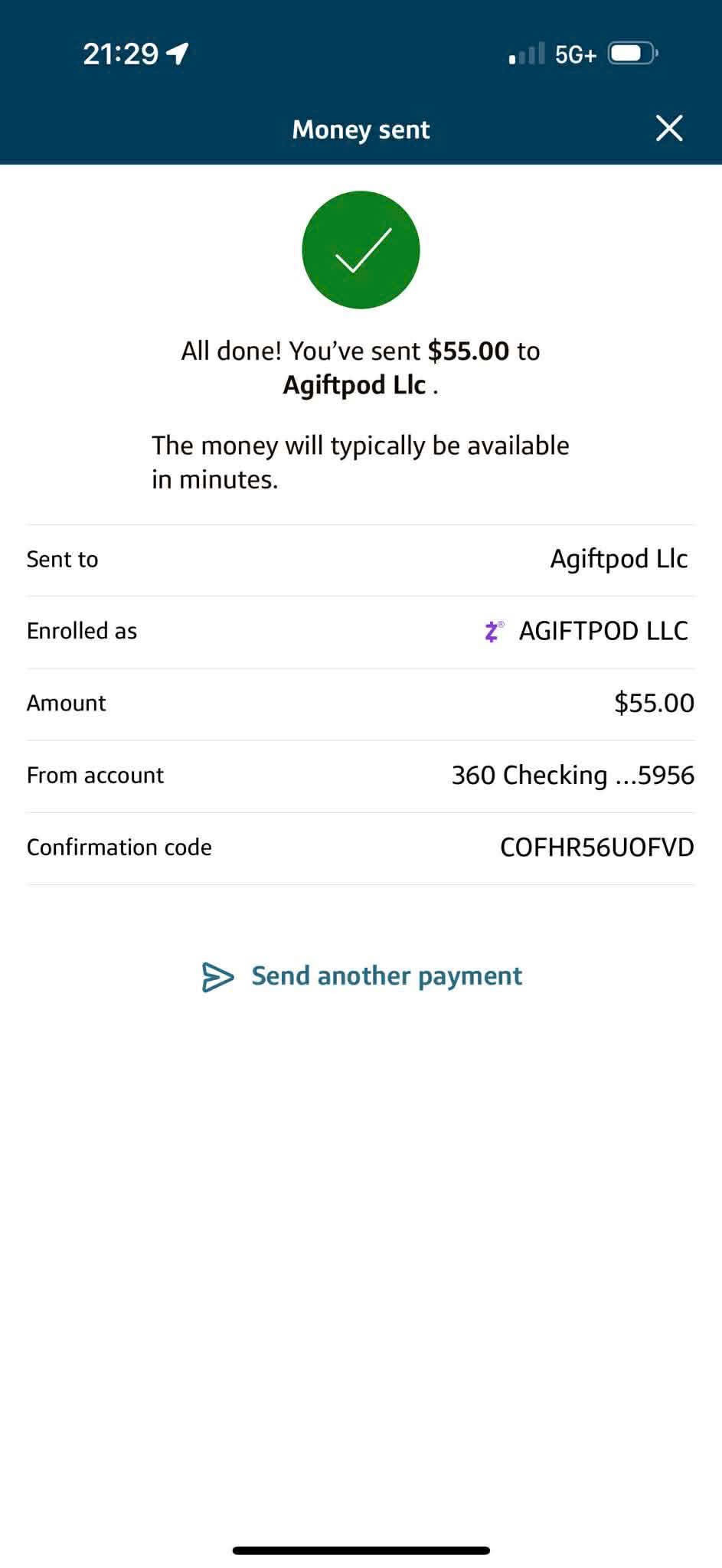Tap Agiftpod Llc in Sent to row

pyautogui.click(x=619, y=560)
